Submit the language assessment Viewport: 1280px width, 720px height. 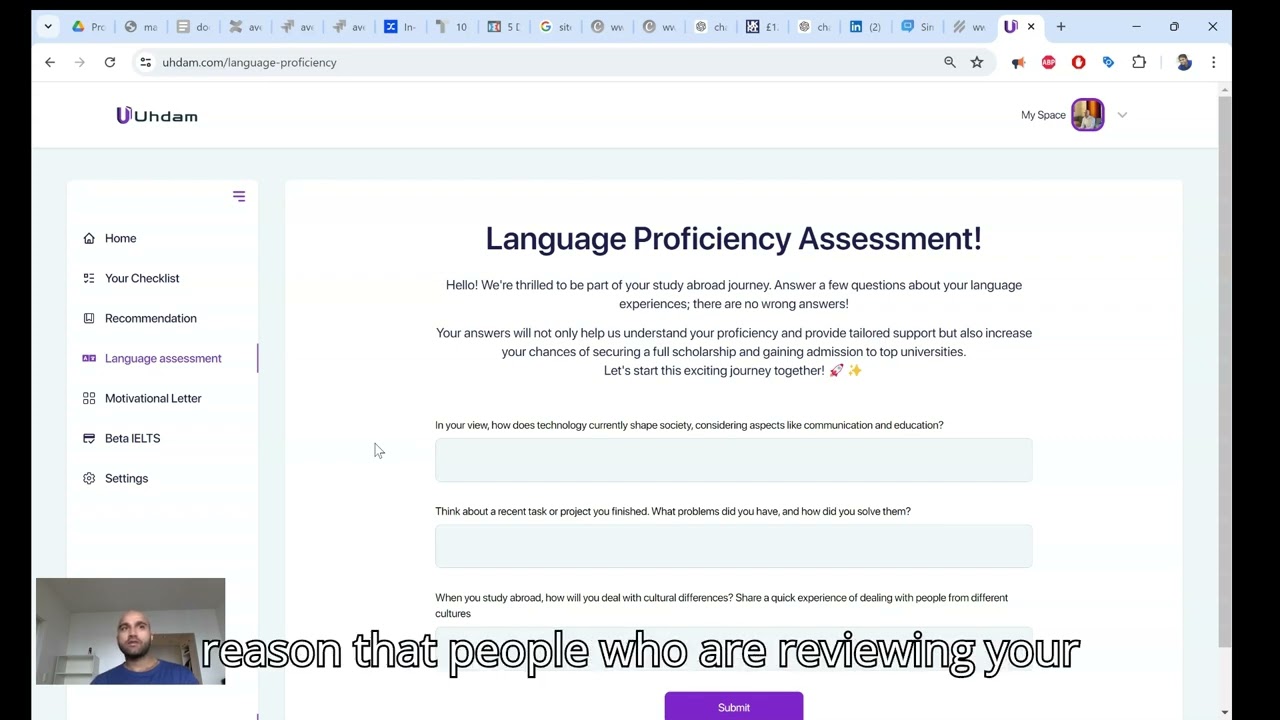tap(734, 706)
